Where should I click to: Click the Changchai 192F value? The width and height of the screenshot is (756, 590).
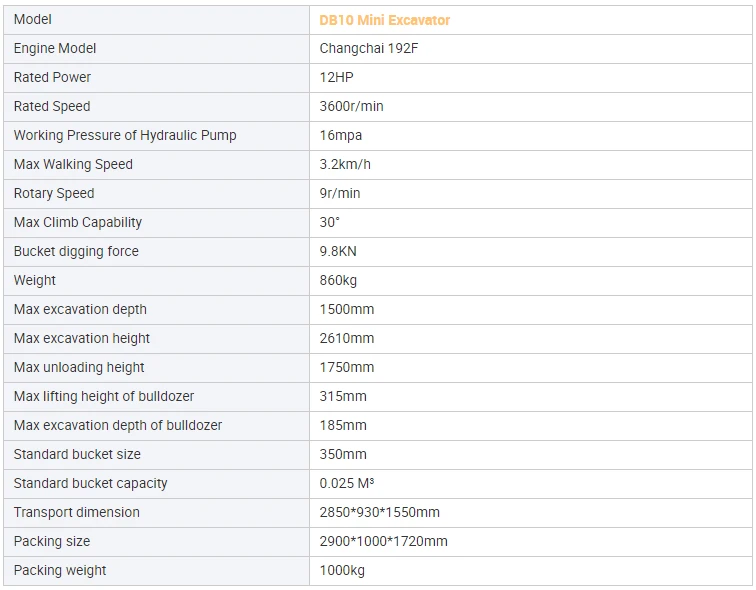[369, 49]
